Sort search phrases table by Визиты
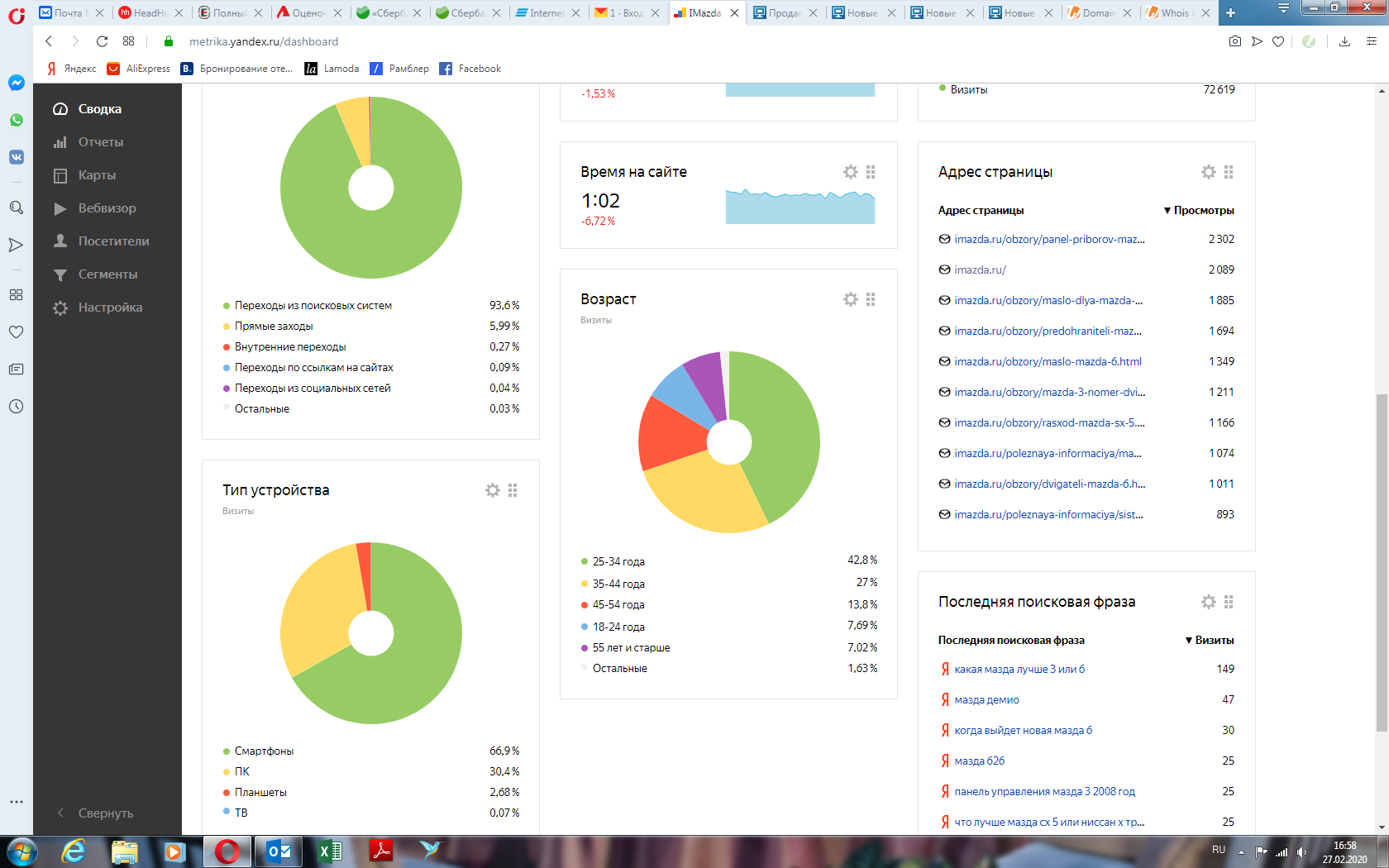 coord(1210,640)
